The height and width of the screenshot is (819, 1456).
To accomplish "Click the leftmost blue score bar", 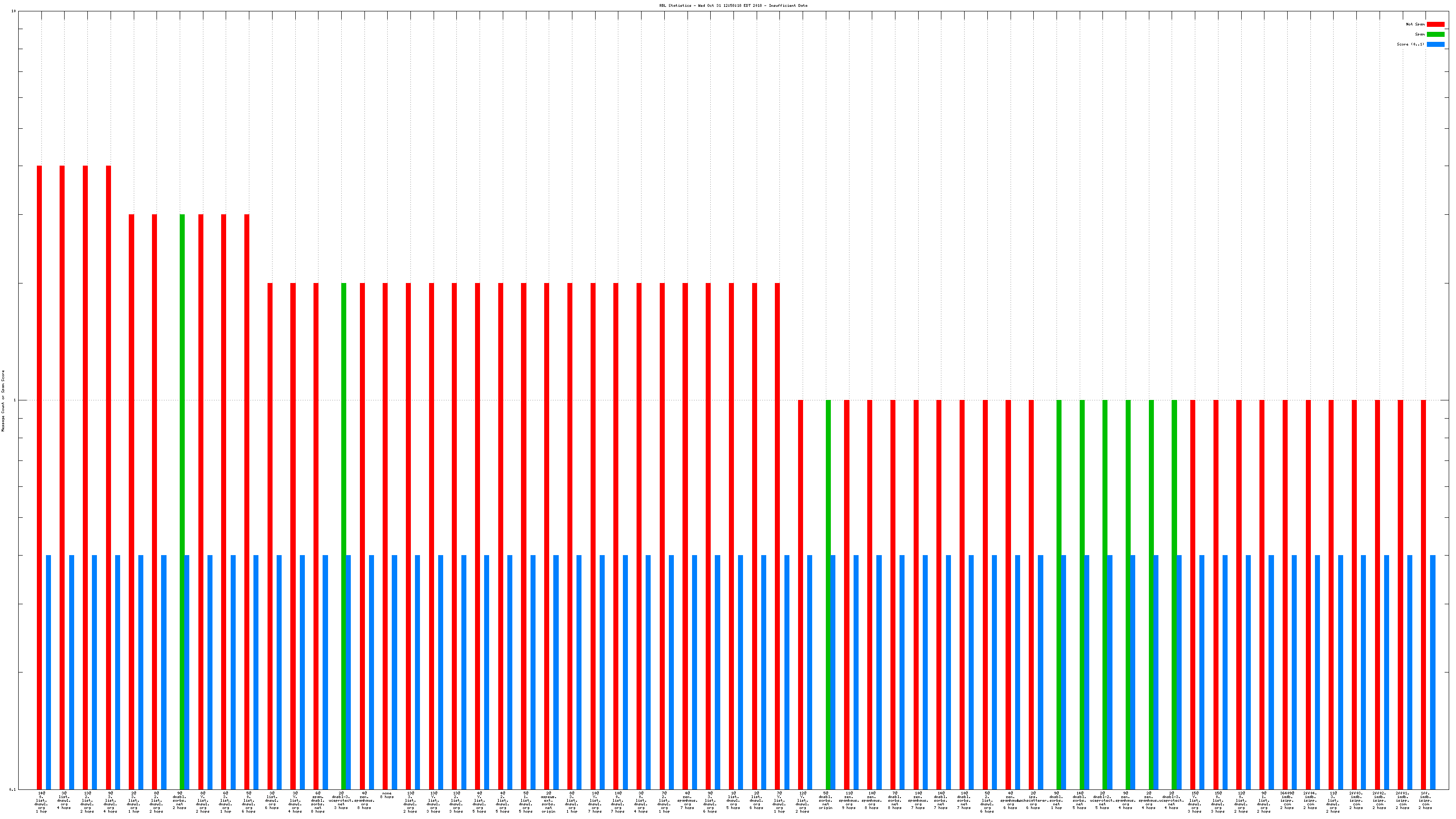I will (x=49, y=672).
